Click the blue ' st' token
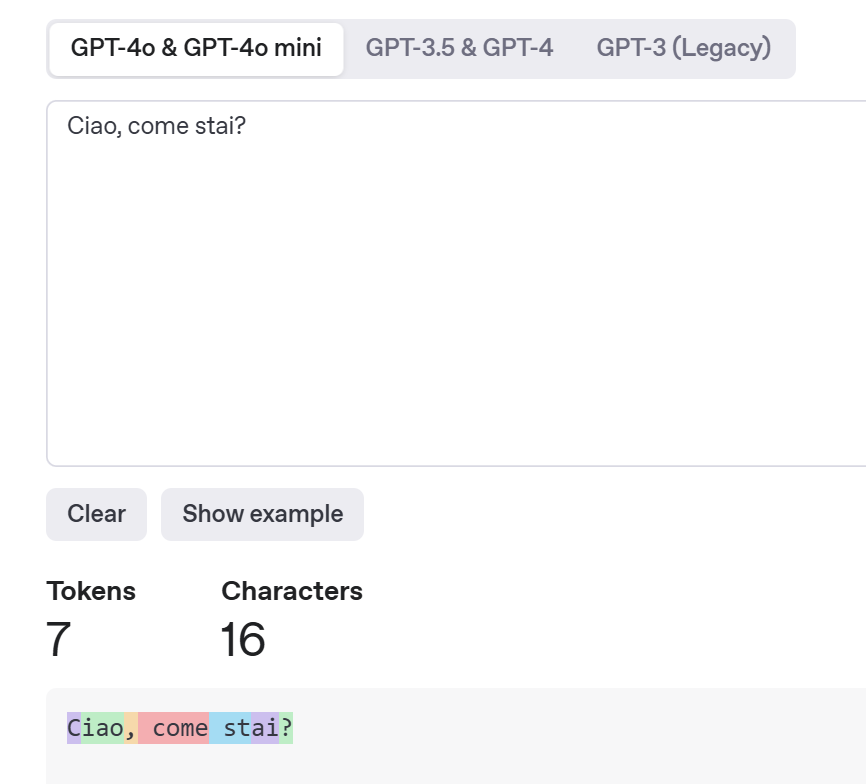 pos(230,728)
